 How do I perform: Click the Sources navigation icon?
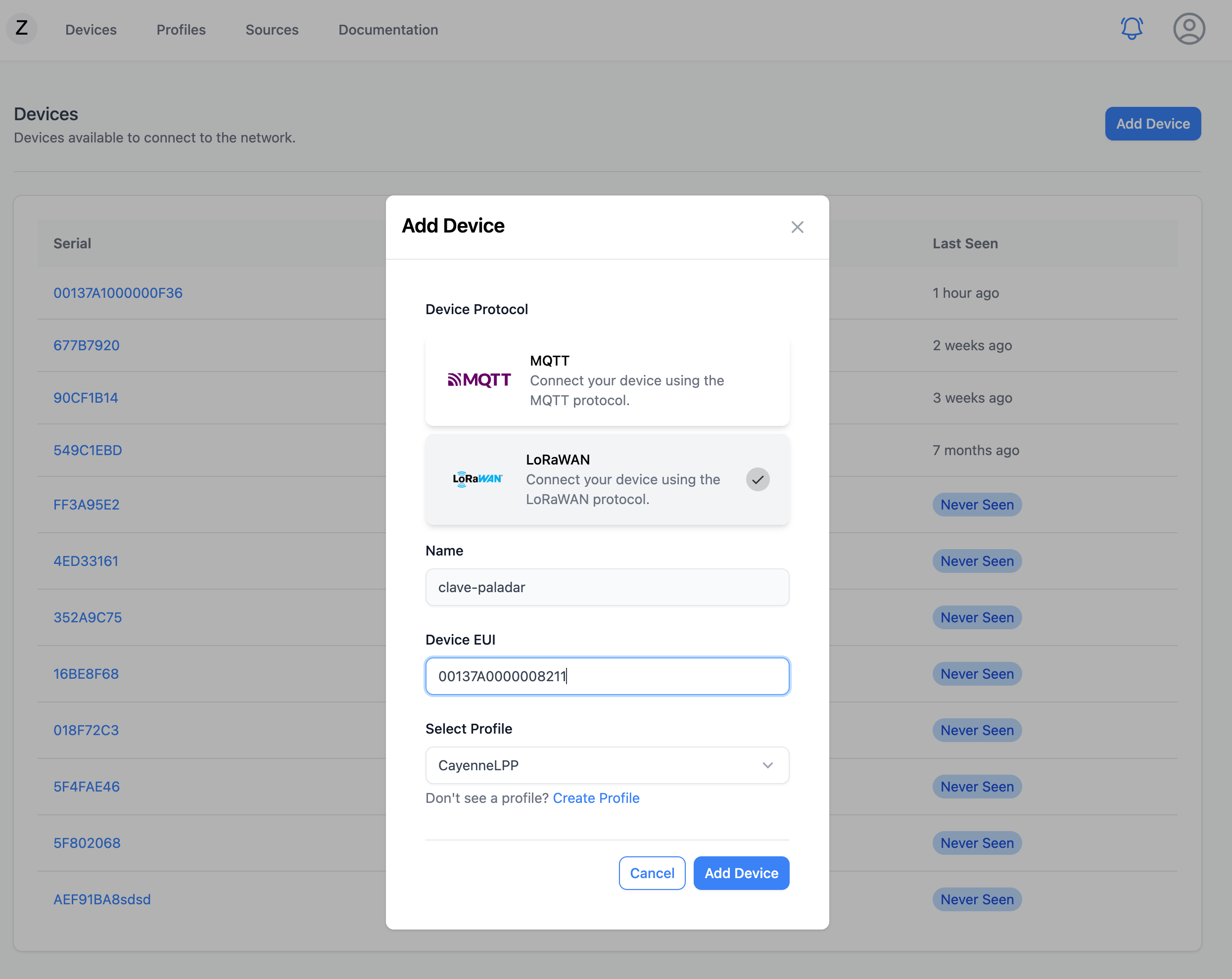coord(272,29)
